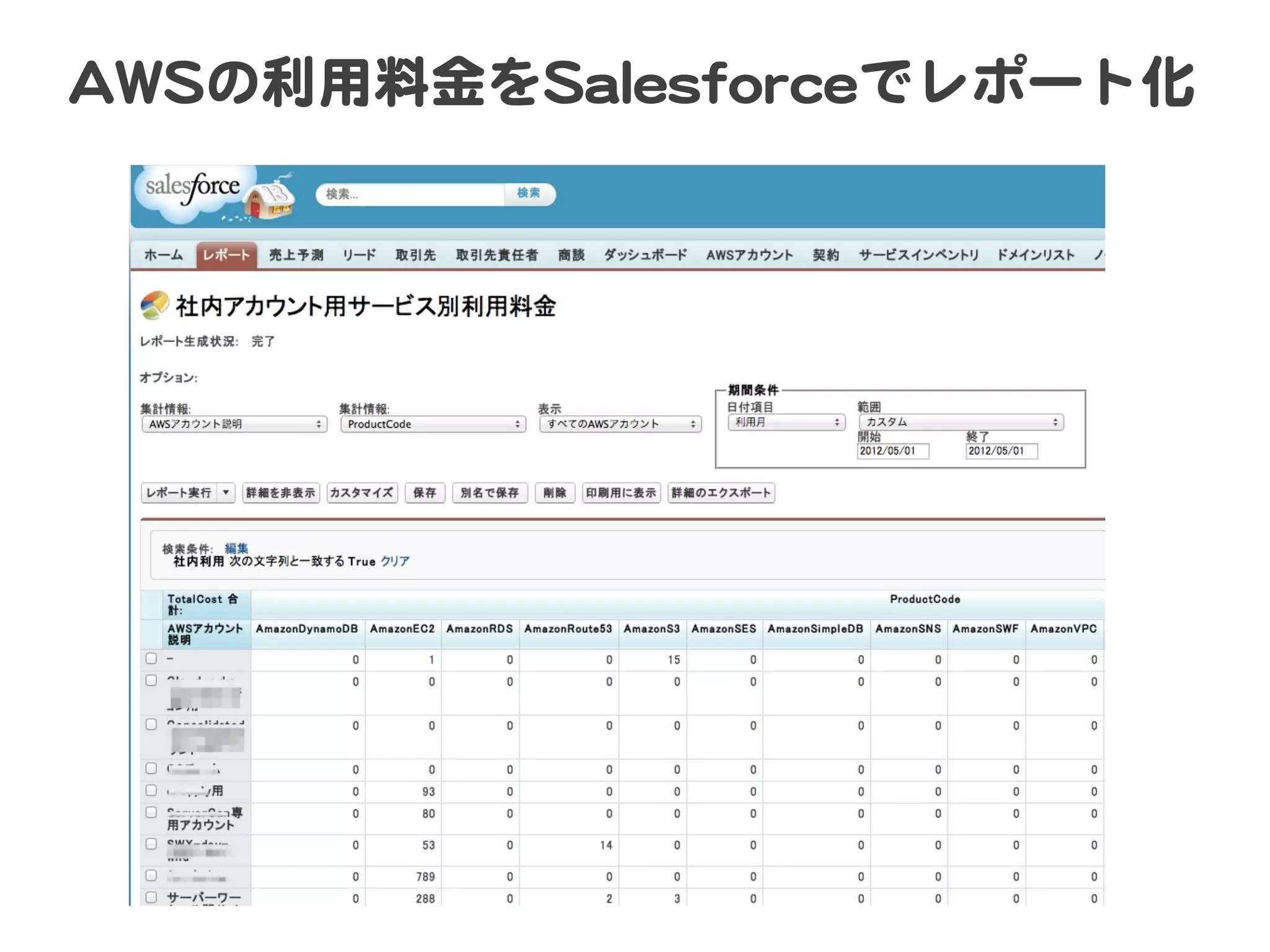Check the row with EC2 value 80

[151, 812]
